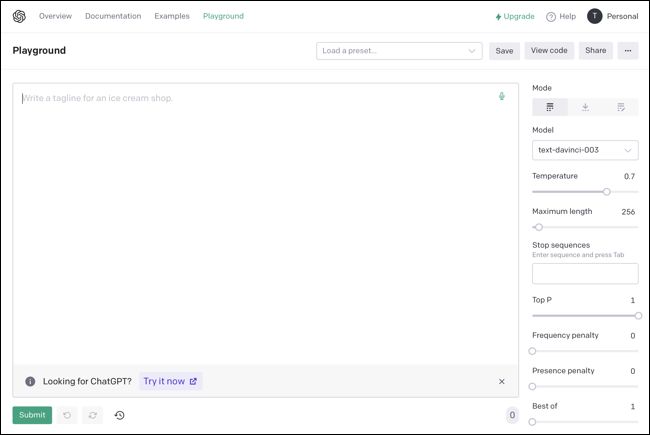
Task: Click the Personal account avatar
Action: (595, 16)
